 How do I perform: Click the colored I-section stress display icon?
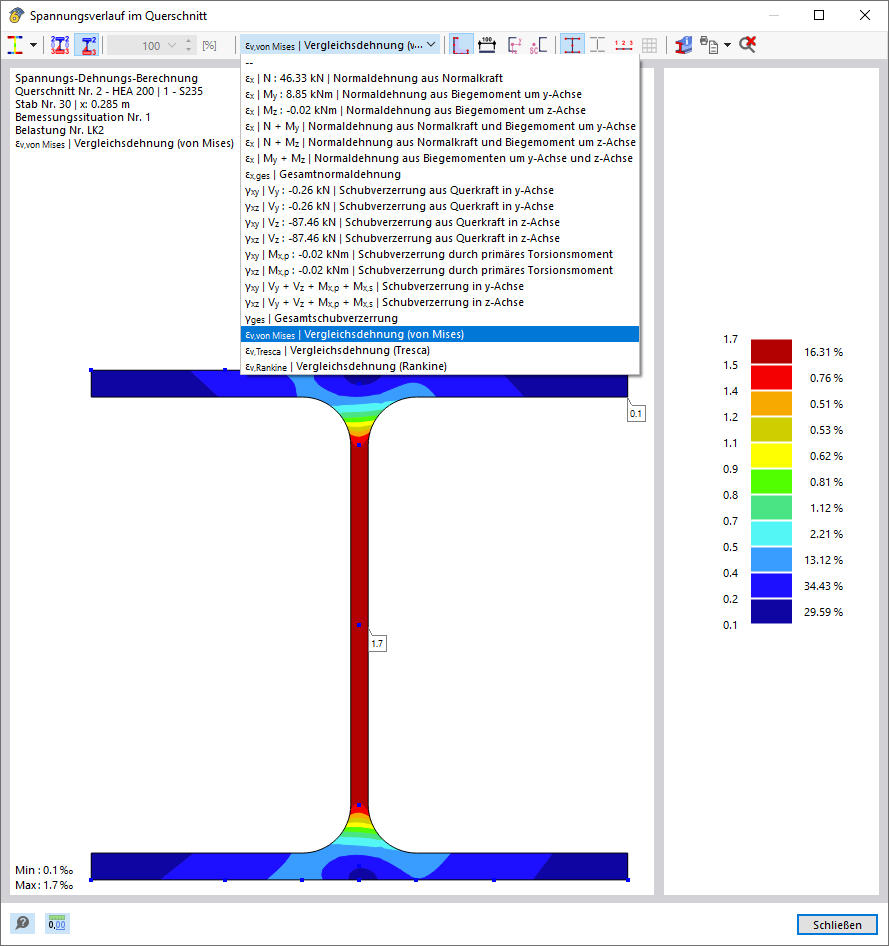[x=15, y=45]
